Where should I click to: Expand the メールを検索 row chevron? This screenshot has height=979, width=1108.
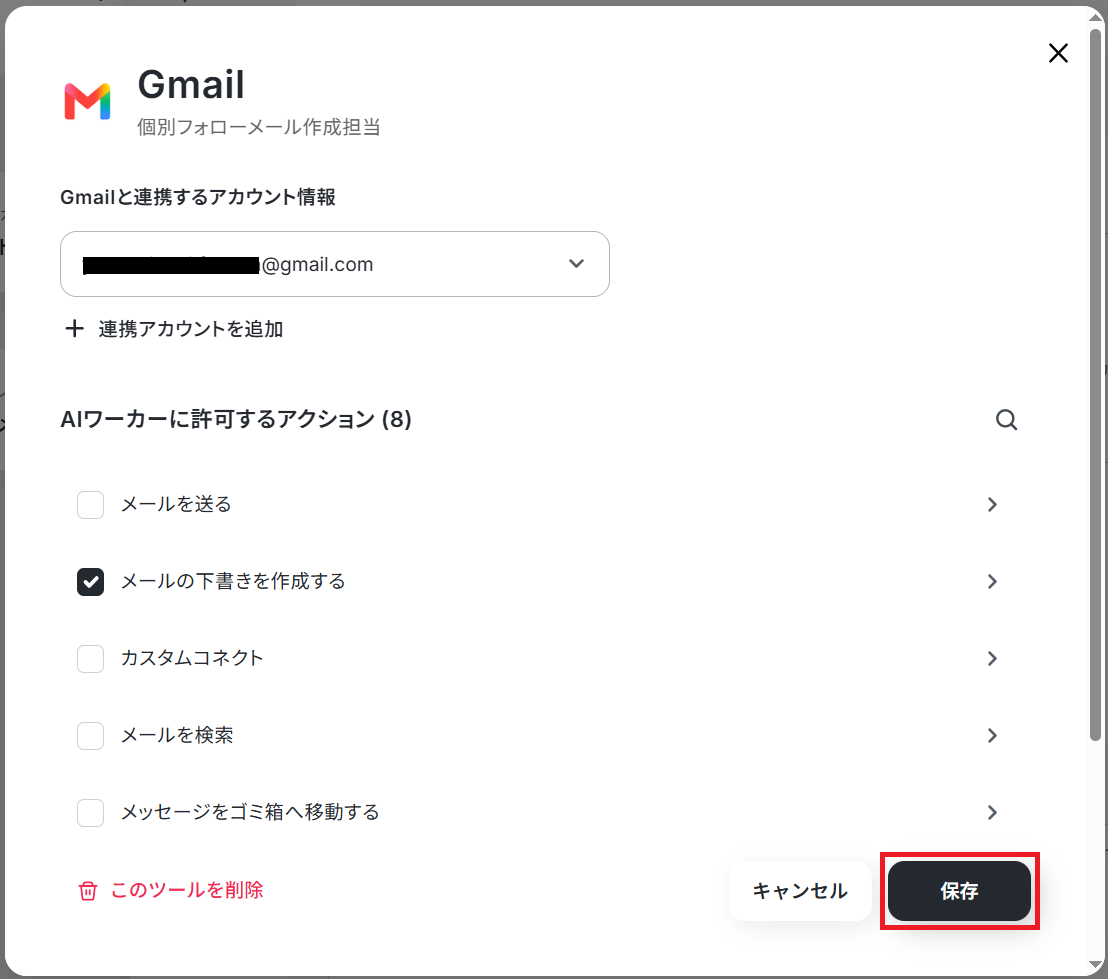point(992,736)
